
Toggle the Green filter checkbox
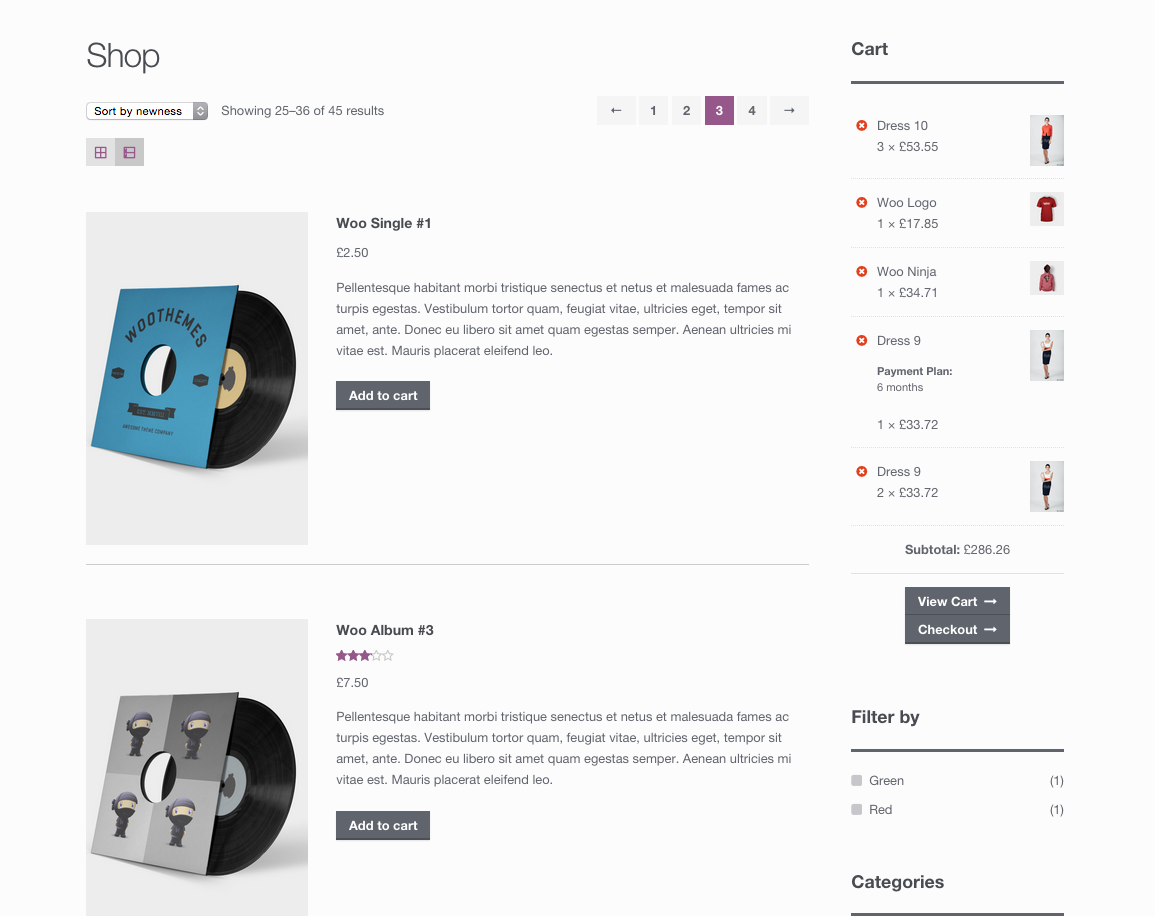(857, 780)
